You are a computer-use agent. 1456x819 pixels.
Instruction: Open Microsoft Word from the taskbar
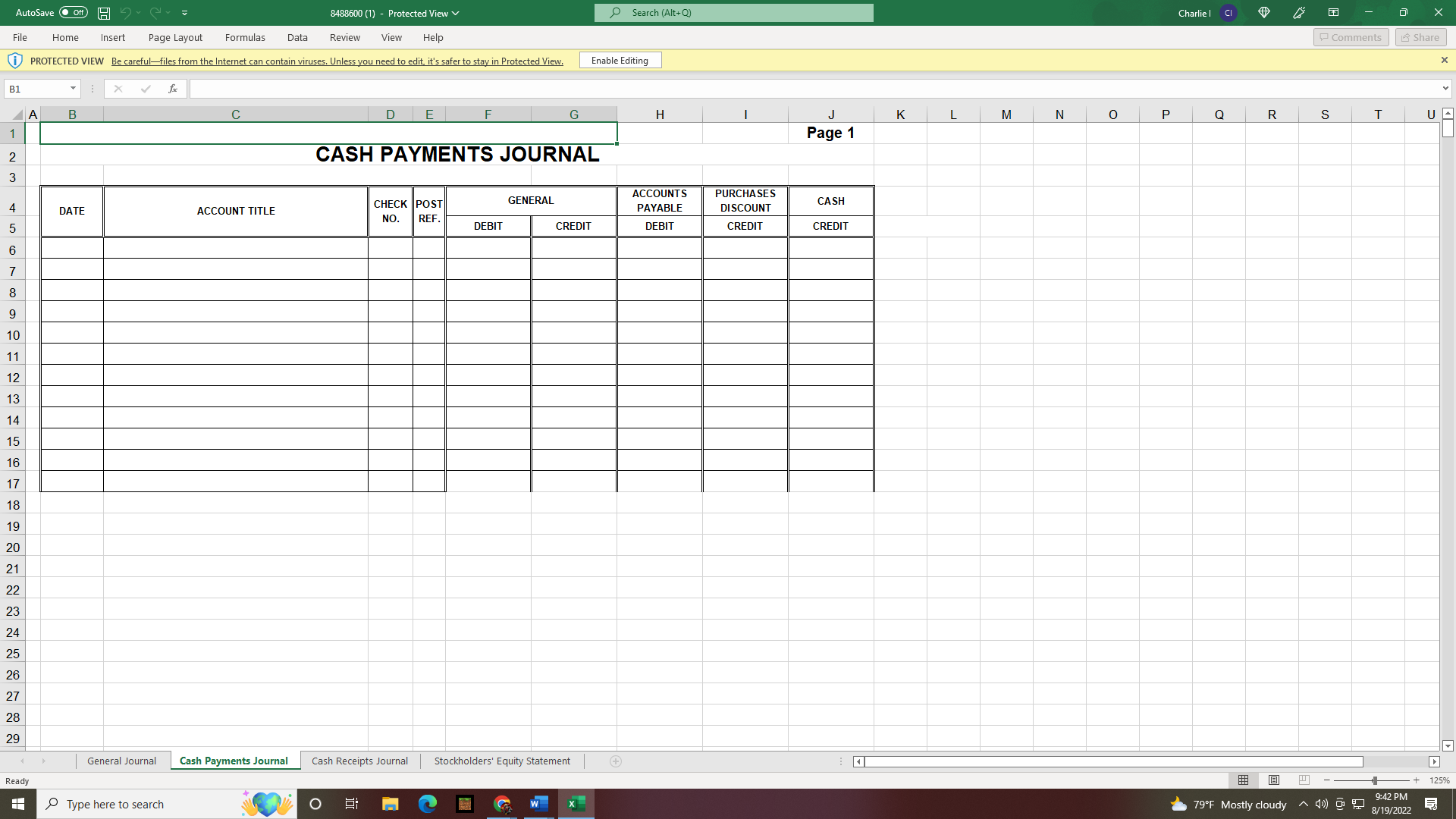click(539, 804)
